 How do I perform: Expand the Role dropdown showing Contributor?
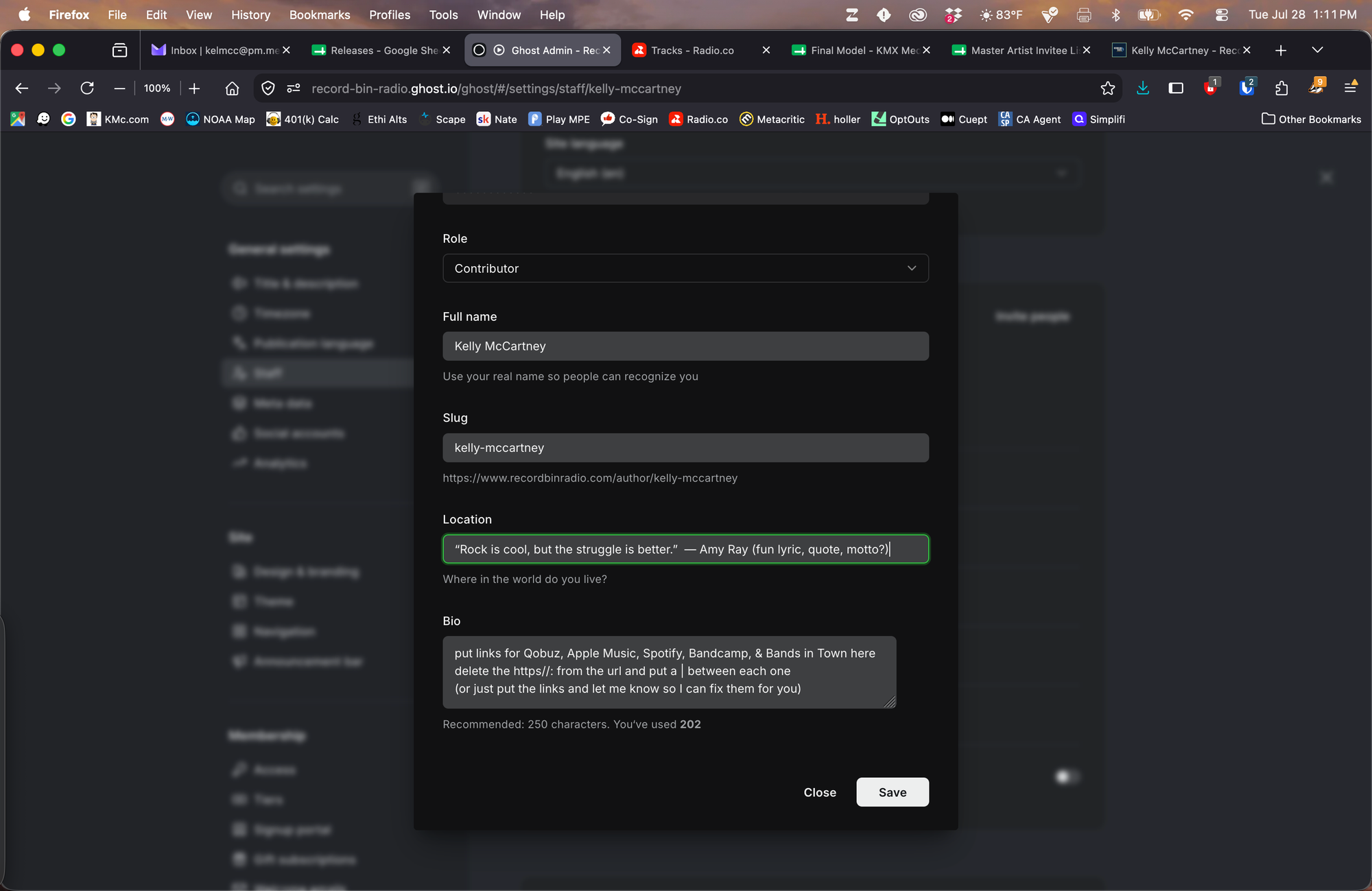686,268
